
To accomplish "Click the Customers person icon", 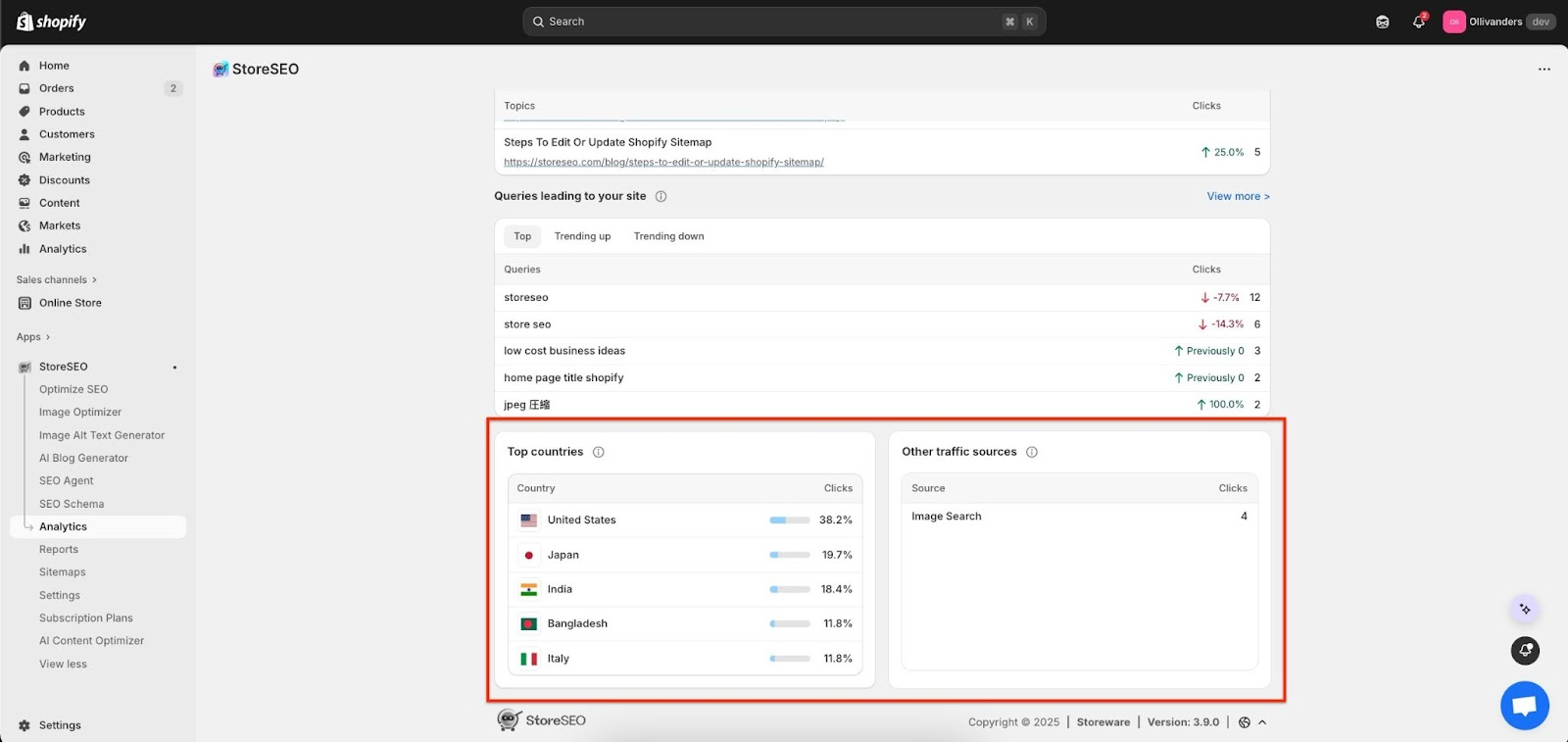I will (24, 134).
